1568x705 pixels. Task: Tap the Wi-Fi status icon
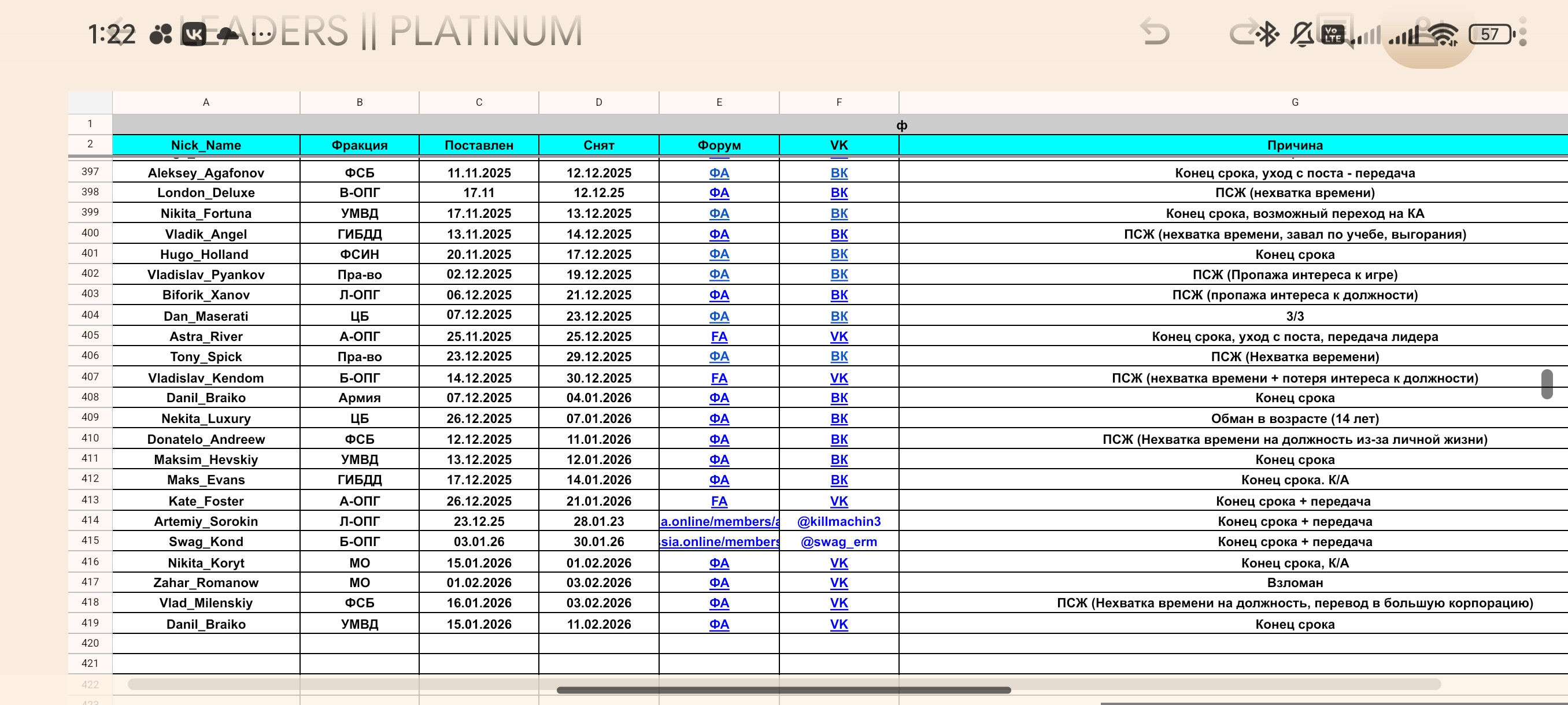coord(1444,35)
